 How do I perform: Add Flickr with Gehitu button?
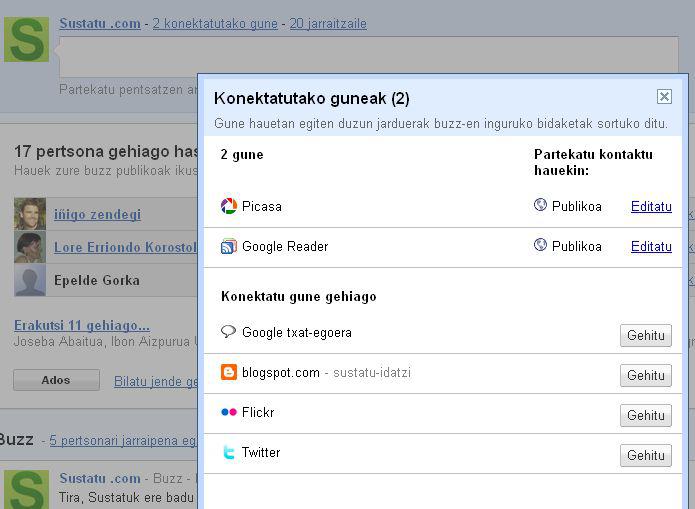pyautogui.click(x=645, y=415)
